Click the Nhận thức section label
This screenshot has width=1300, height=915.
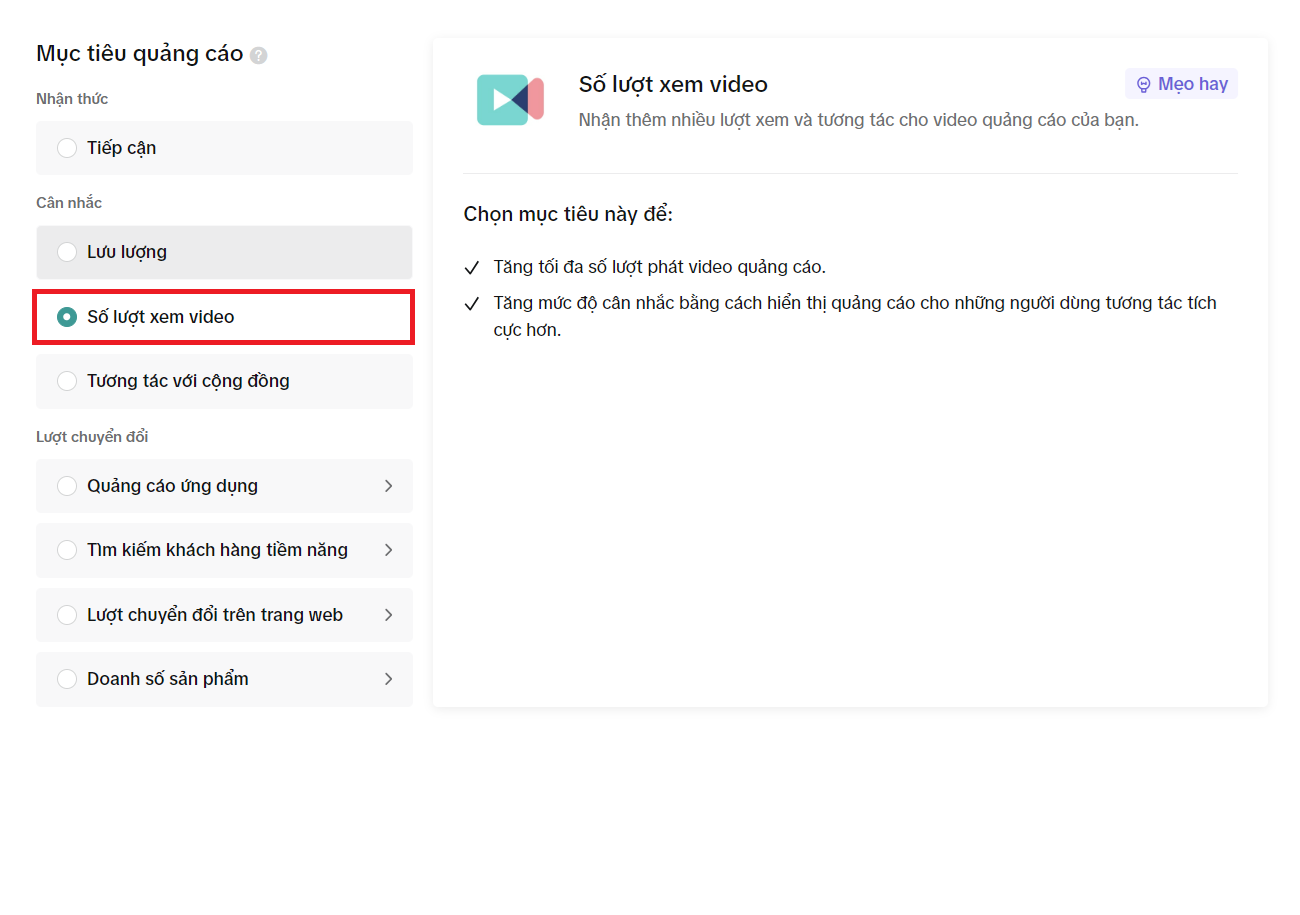pyautogui.click(x=72, y=99)
